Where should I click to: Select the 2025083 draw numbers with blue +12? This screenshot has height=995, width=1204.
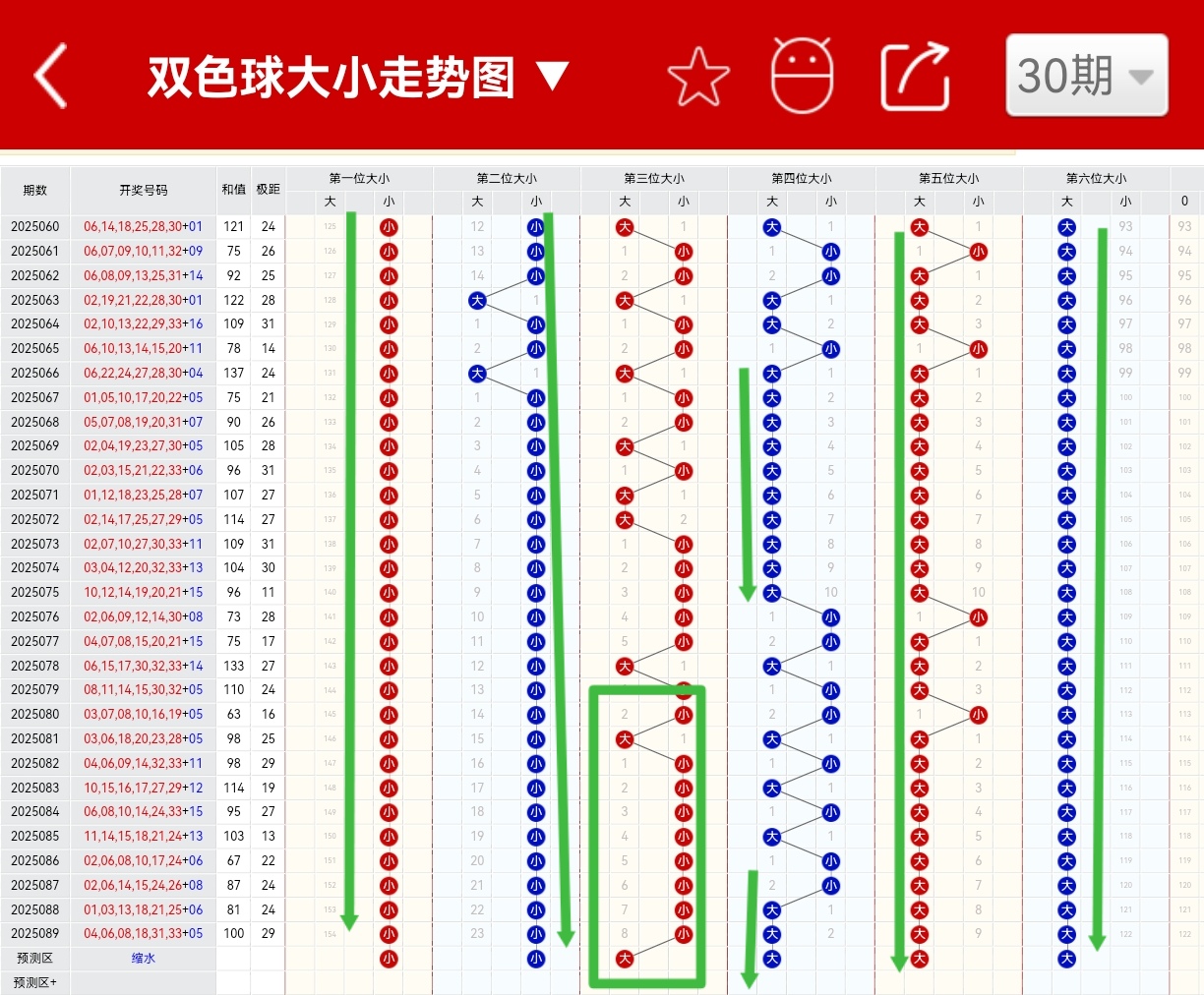tap(143, 788)
